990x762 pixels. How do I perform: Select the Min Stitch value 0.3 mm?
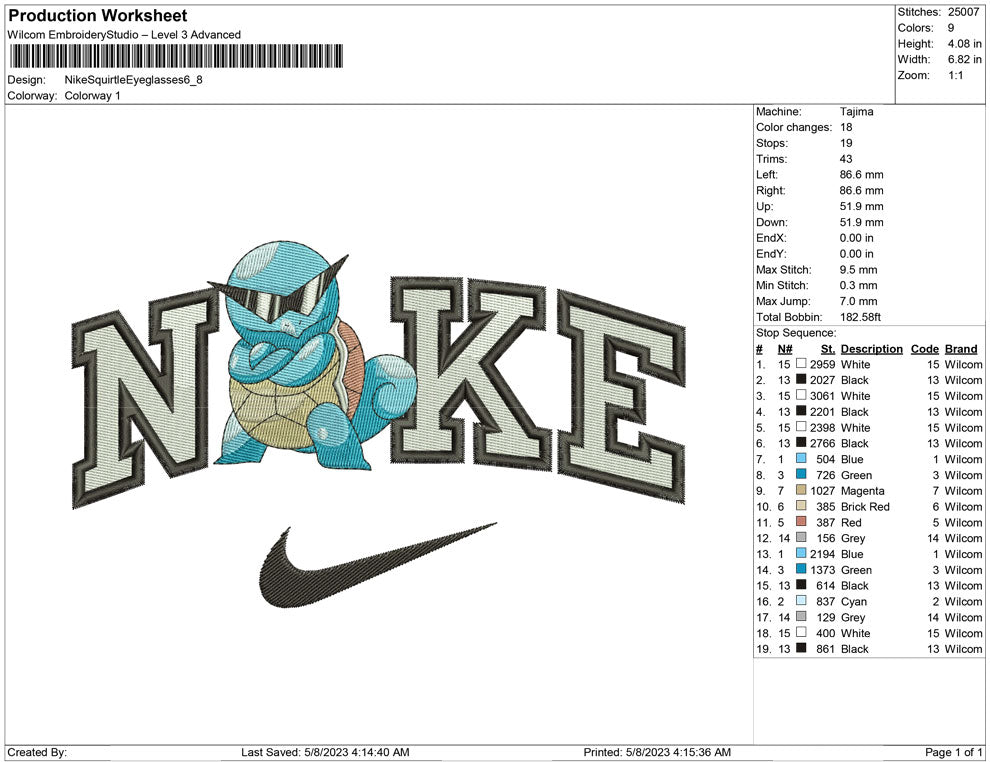[x=857, y=285]
